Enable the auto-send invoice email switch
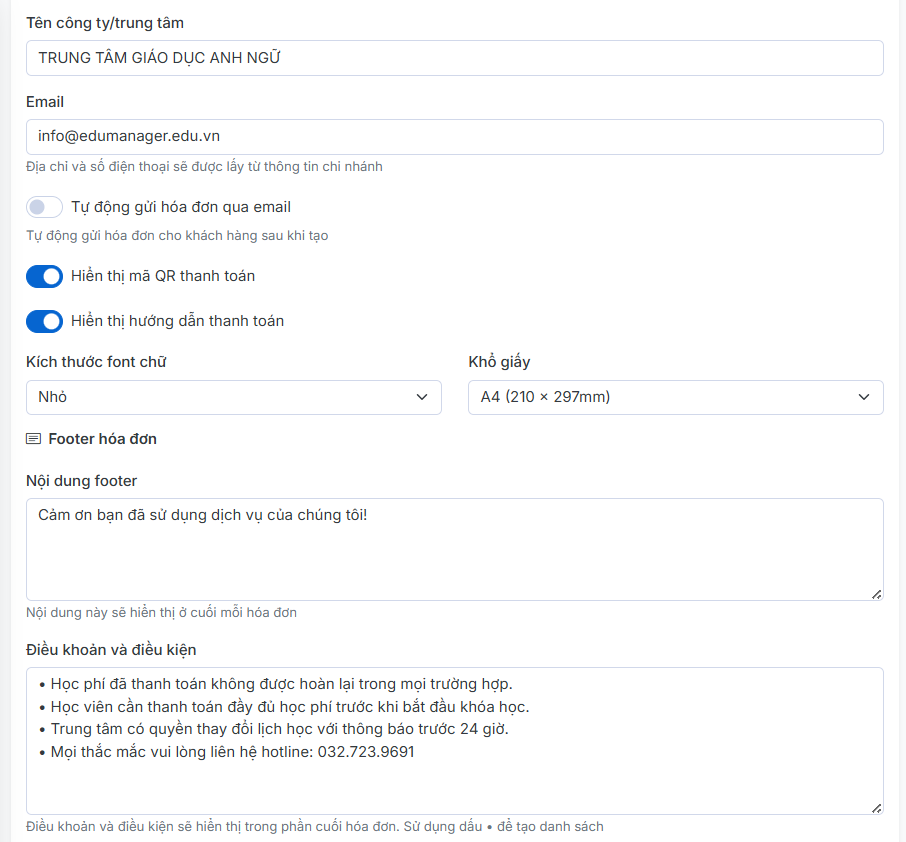Image resolution: width=906 pixels, height=842 pixels. point(44,207)
